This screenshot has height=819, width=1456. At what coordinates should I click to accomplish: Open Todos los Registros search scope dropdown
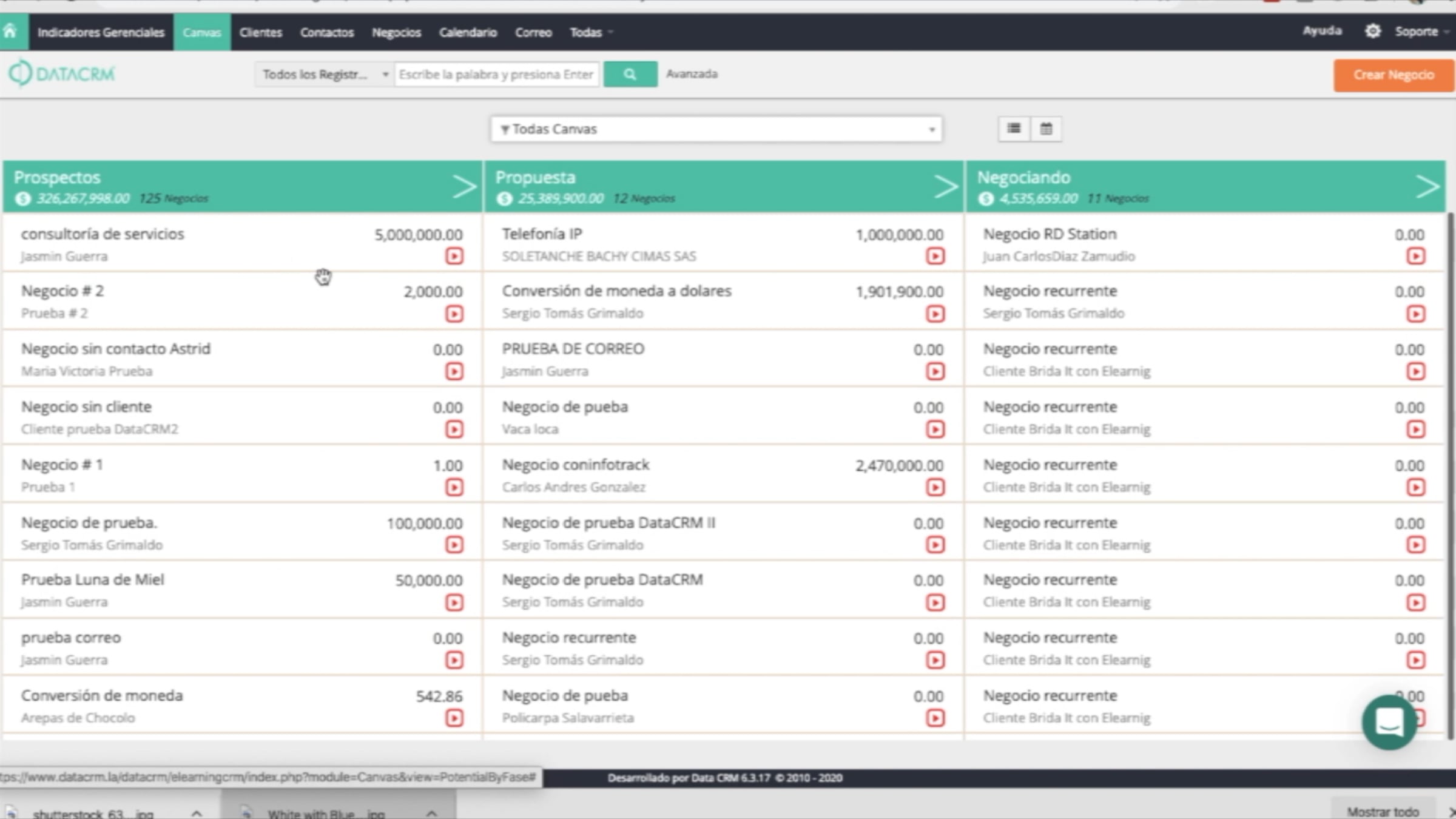tap(325, 74)
